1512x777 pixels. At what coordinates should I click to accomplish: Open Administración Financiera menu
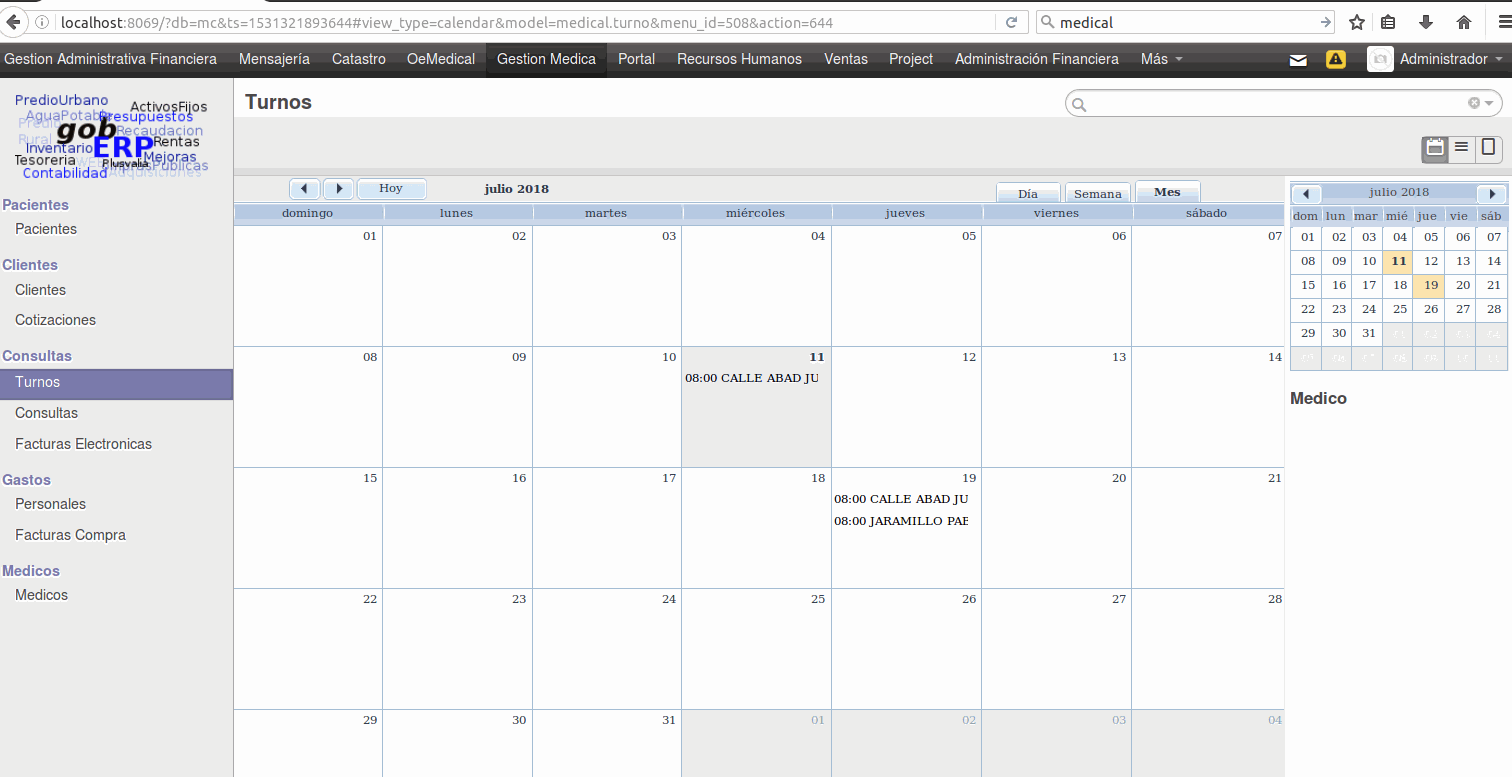coord(1037,59)
